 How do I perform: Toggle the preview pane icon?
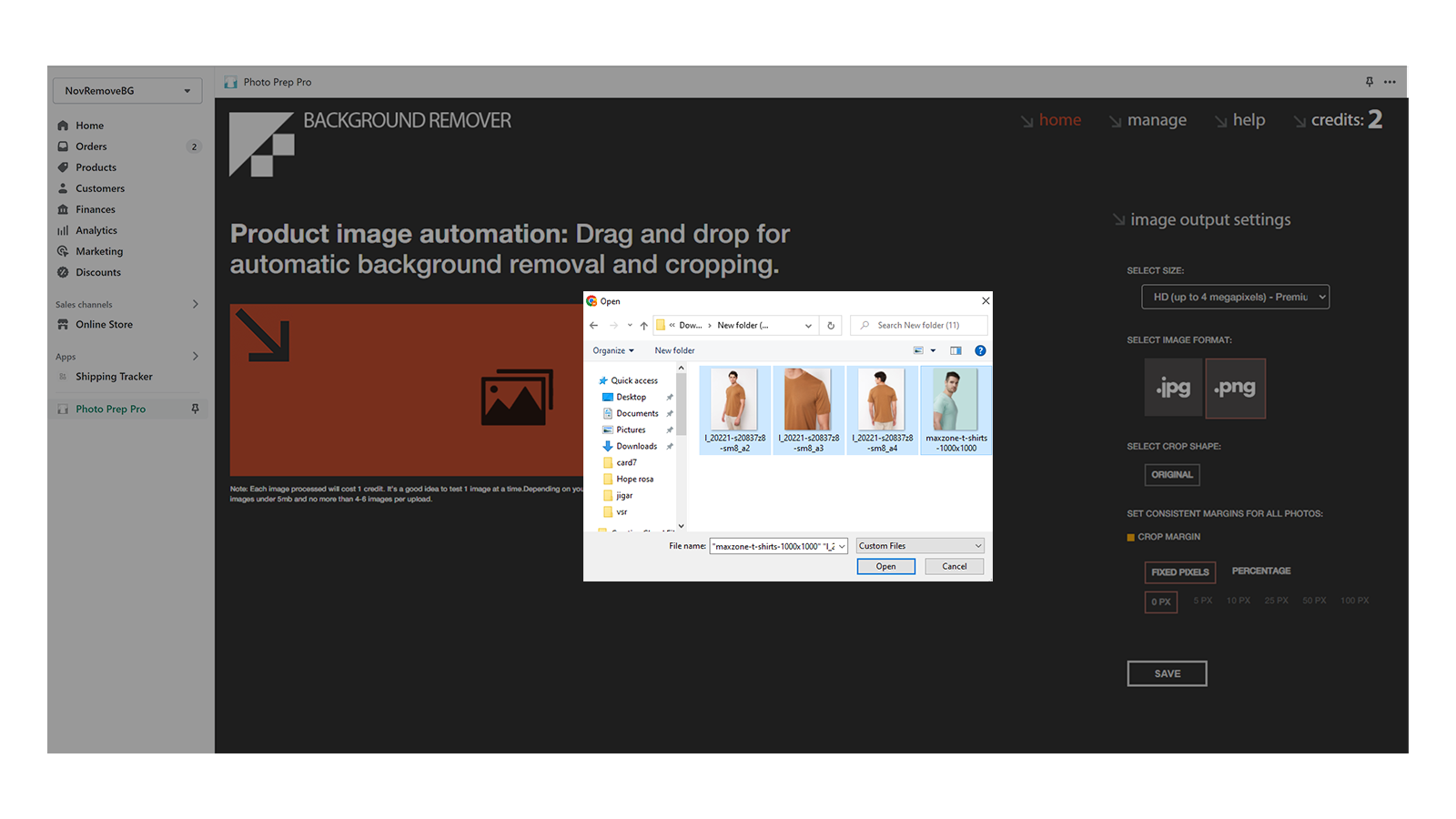tap(955, 350)
